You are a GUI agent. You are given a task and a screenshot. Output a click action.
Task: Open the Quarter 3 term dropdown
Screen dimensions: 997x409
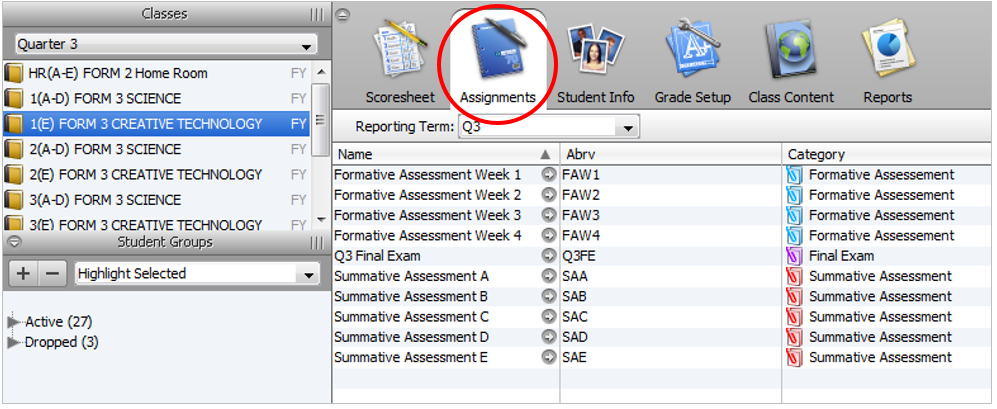pyautogui.click(x=165, y=45)
